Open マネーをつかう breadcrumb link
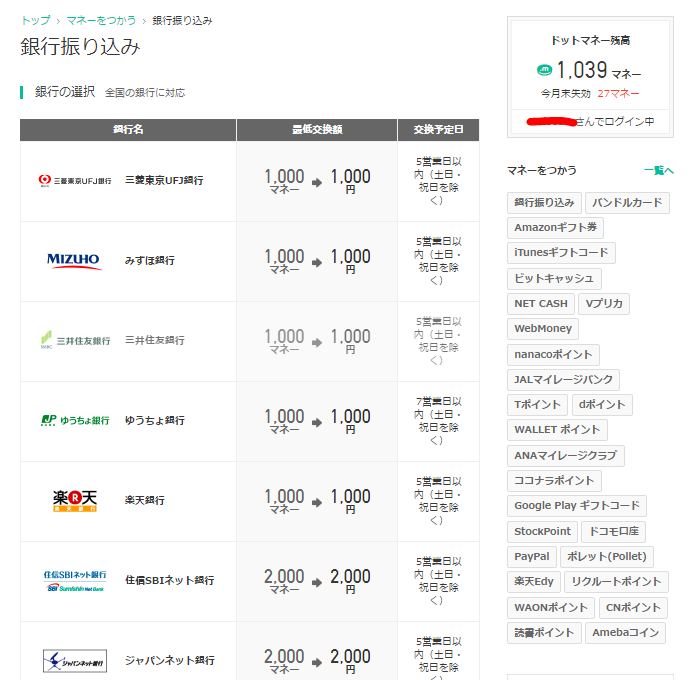Viewport: 689px width, 680px height. [x=103, y=20]
